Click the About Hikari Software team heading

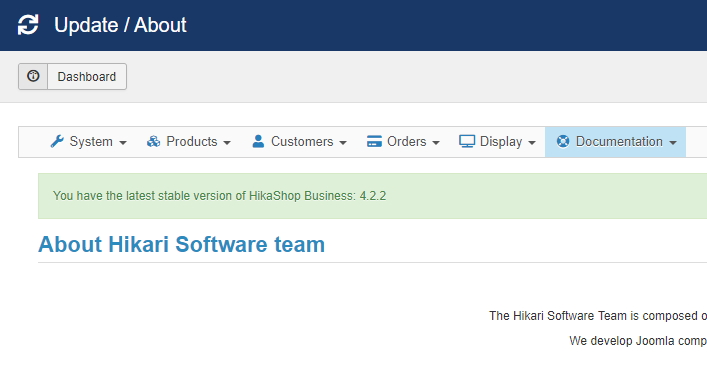181,244
